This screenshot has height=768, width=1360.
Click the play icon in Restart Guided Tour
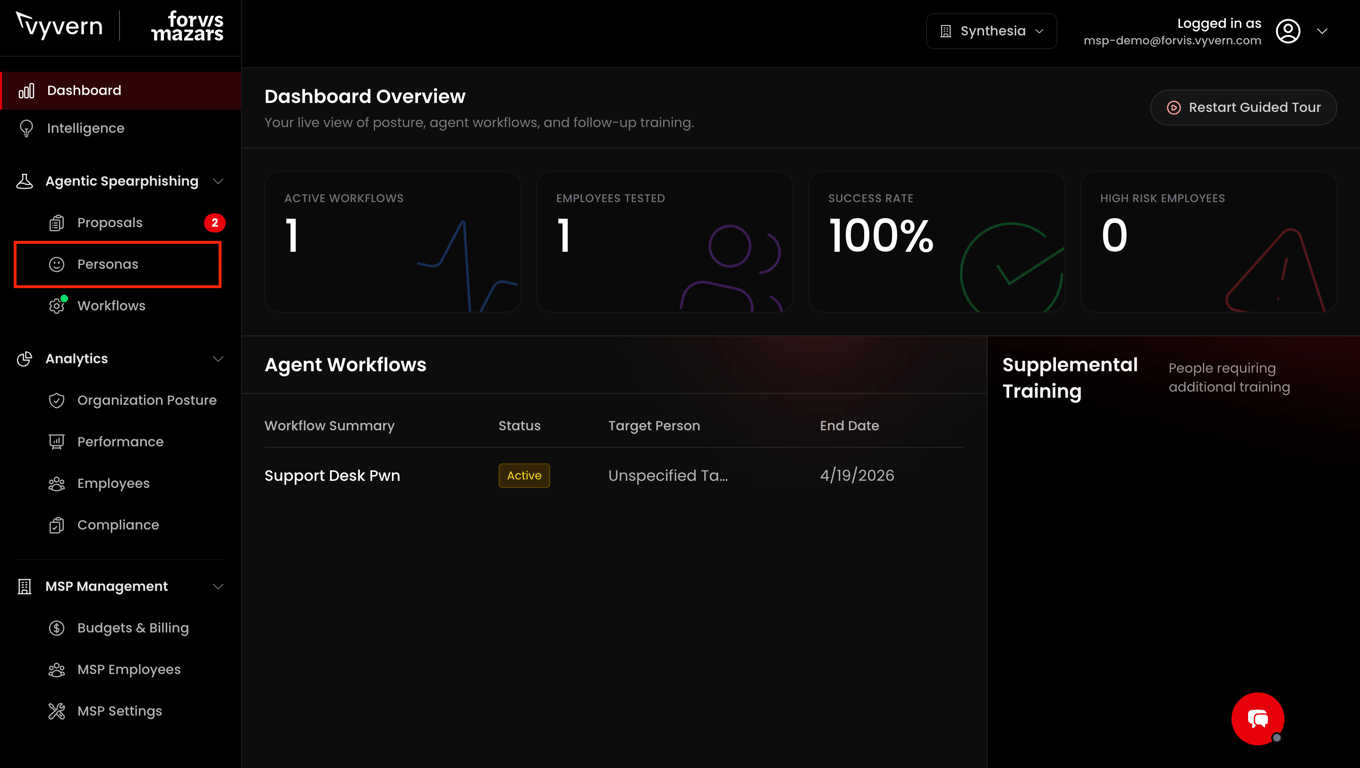1174,108
